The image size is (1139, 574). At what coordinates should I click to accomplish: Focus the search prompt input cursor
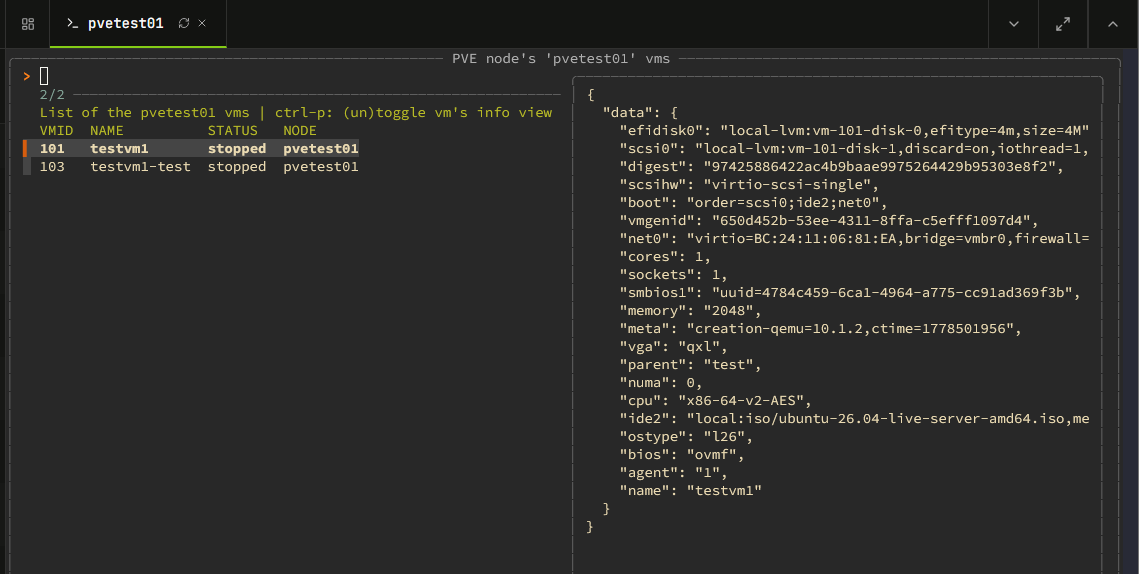(x=44, y=76)
